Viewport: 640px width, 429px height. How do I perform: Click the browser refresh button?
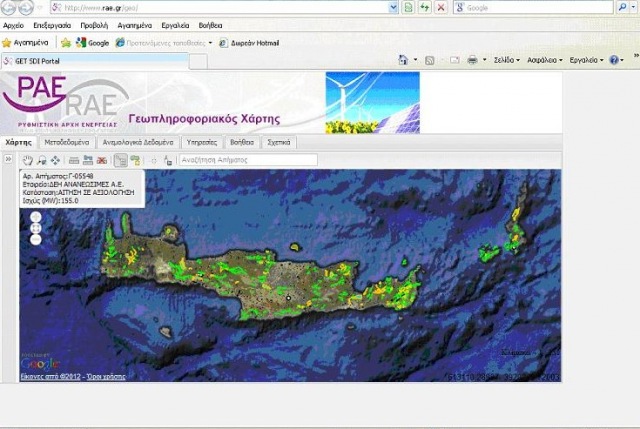(425, 7)
